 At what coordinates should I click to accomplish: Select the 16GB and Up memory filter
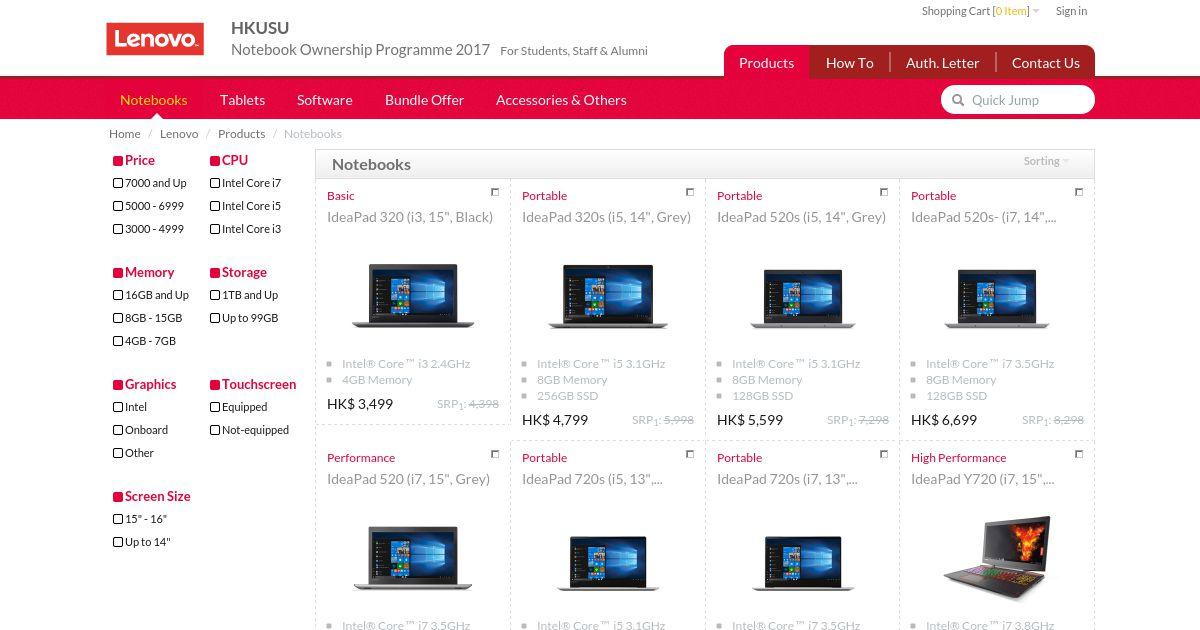(x=118, y=295)
